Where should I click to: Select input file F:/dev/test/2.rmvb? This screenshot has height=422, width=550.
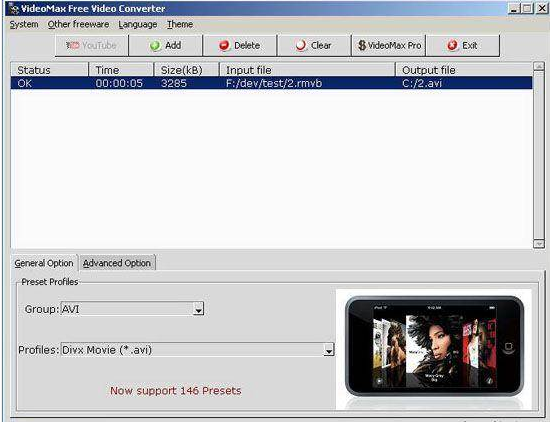(274, 83)
